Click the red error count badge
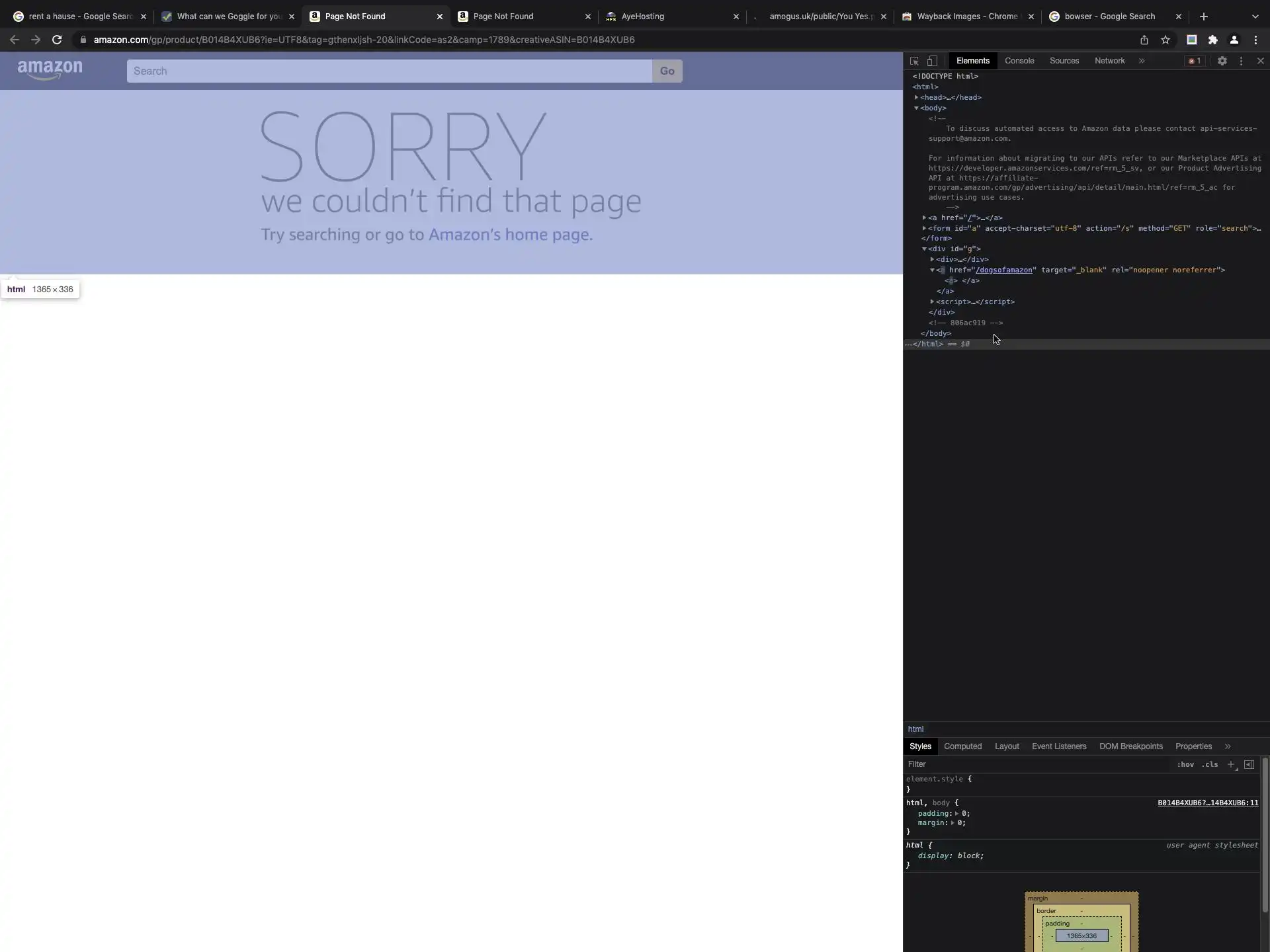1270x952 pixels. [x=1195, y=61]
